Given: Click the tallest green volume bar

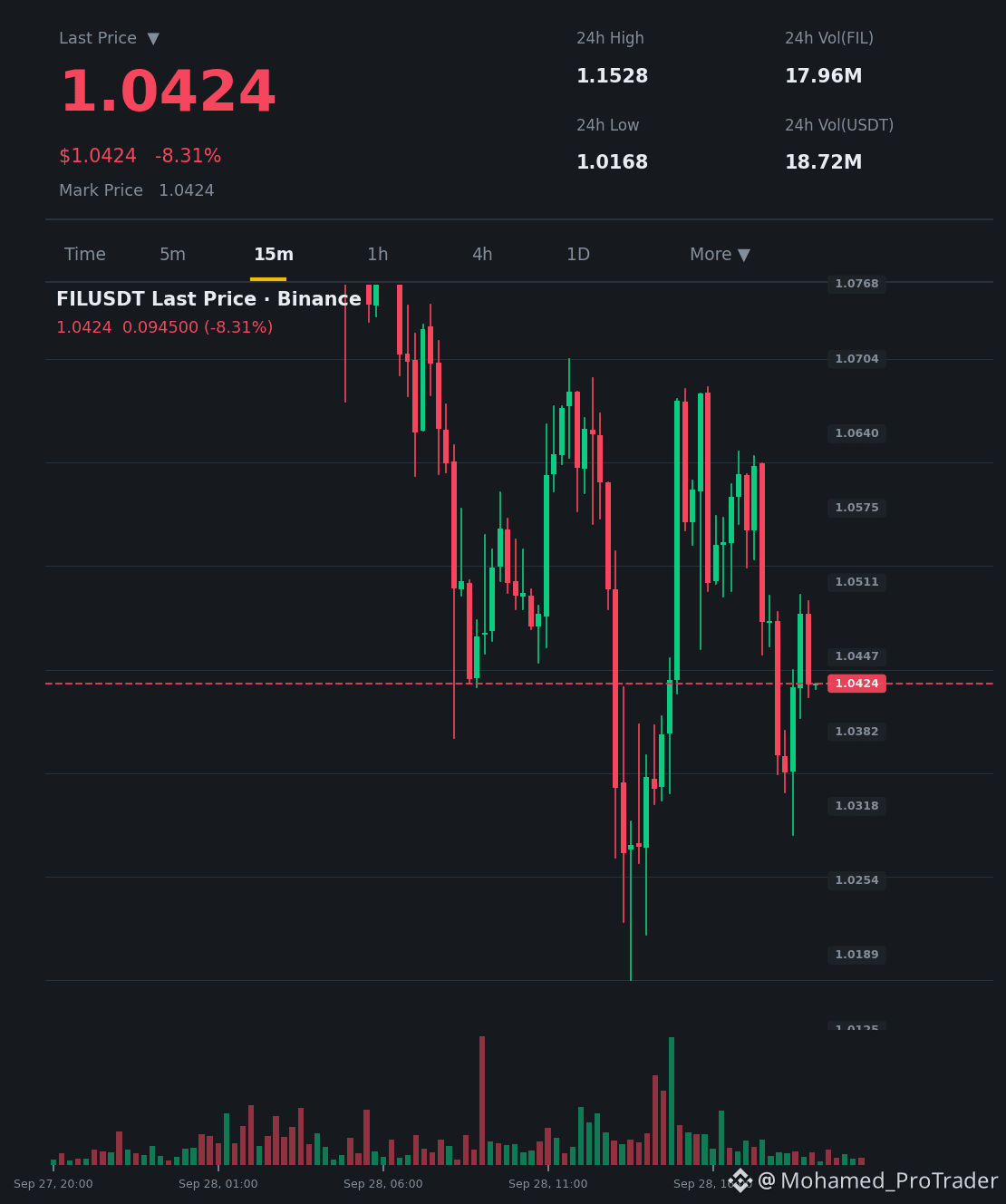Looking at the screenshot, I should [672, 1101].
